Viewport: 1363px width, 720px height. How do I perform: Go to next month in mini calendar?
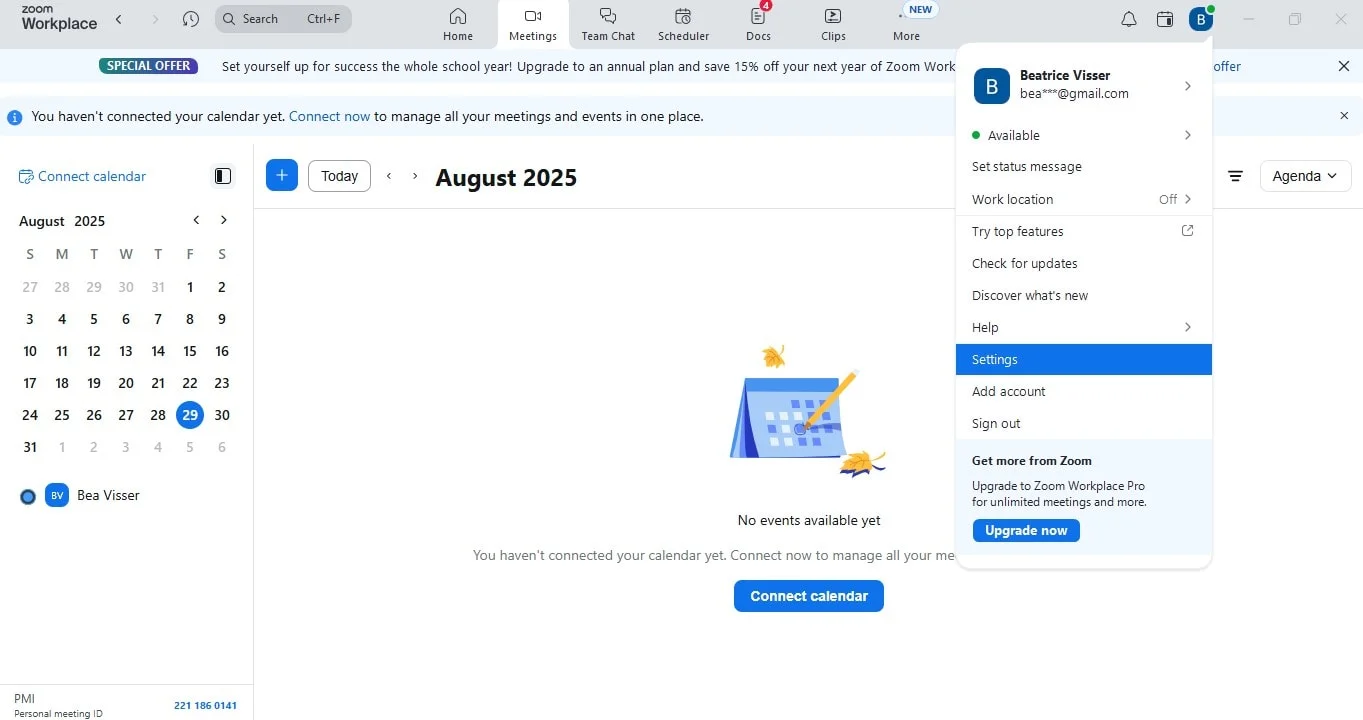[224, 220]
